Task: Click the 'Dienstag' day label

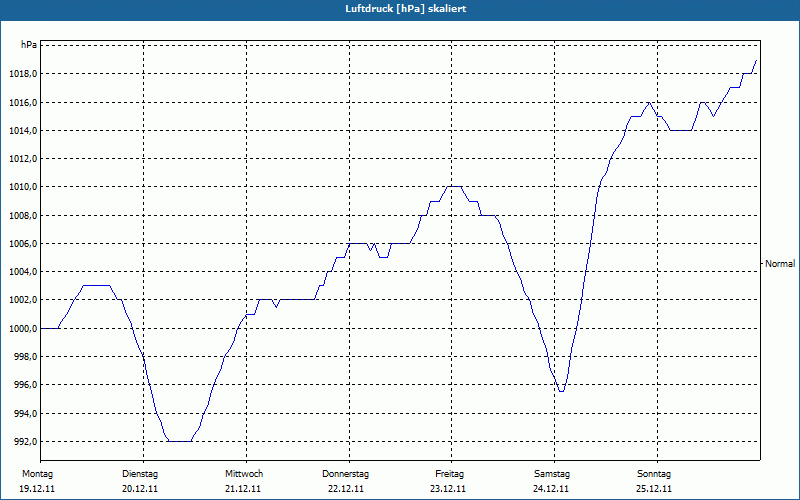Action: (140, 474)
